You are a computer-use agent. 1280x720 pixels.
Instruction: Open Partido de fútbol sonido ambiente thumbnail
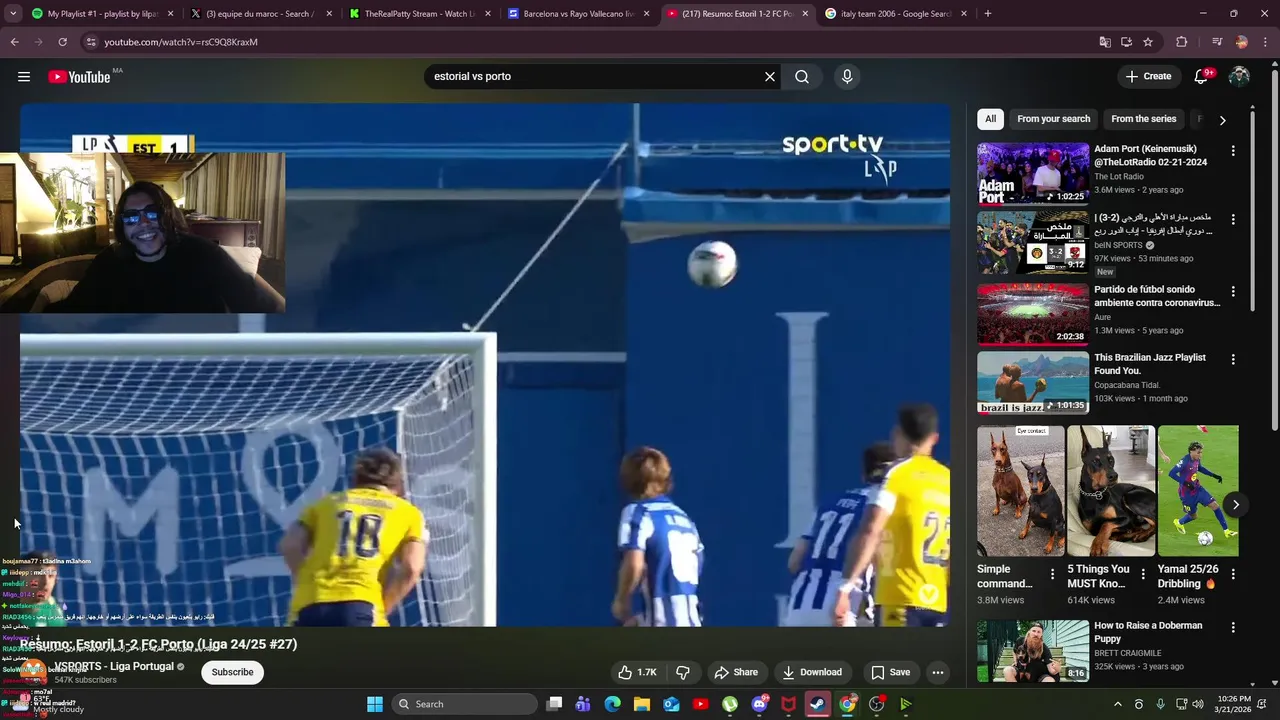(1033, 314)
